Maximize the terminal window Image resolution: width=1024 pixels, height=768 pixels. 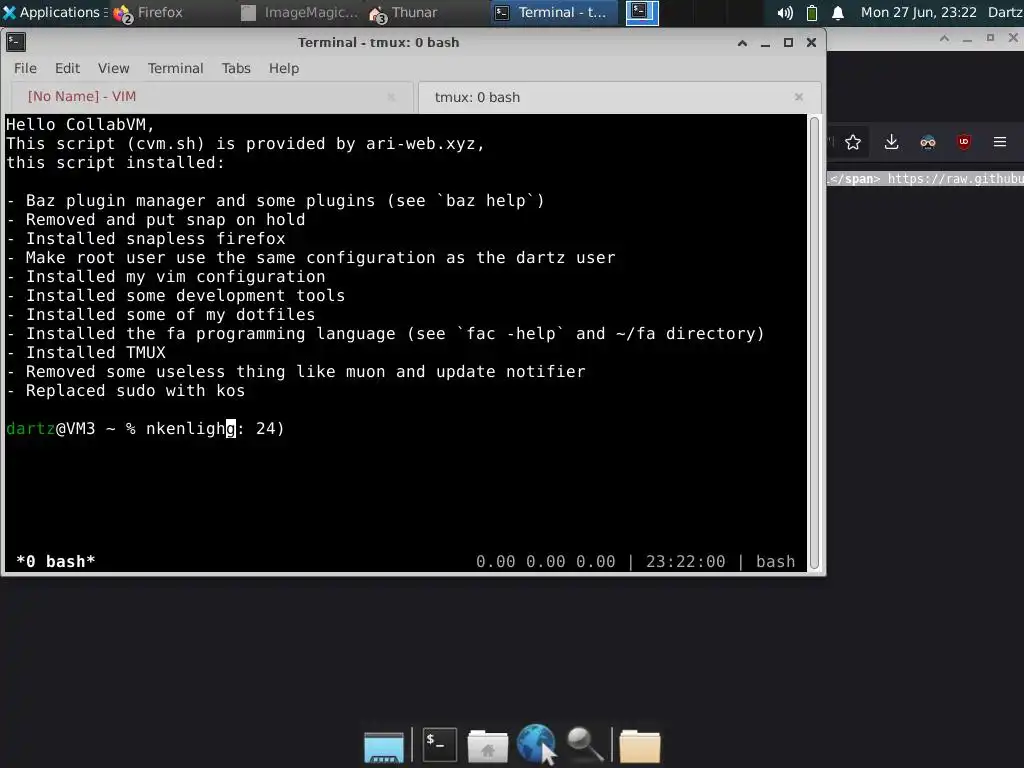point(788,43)
